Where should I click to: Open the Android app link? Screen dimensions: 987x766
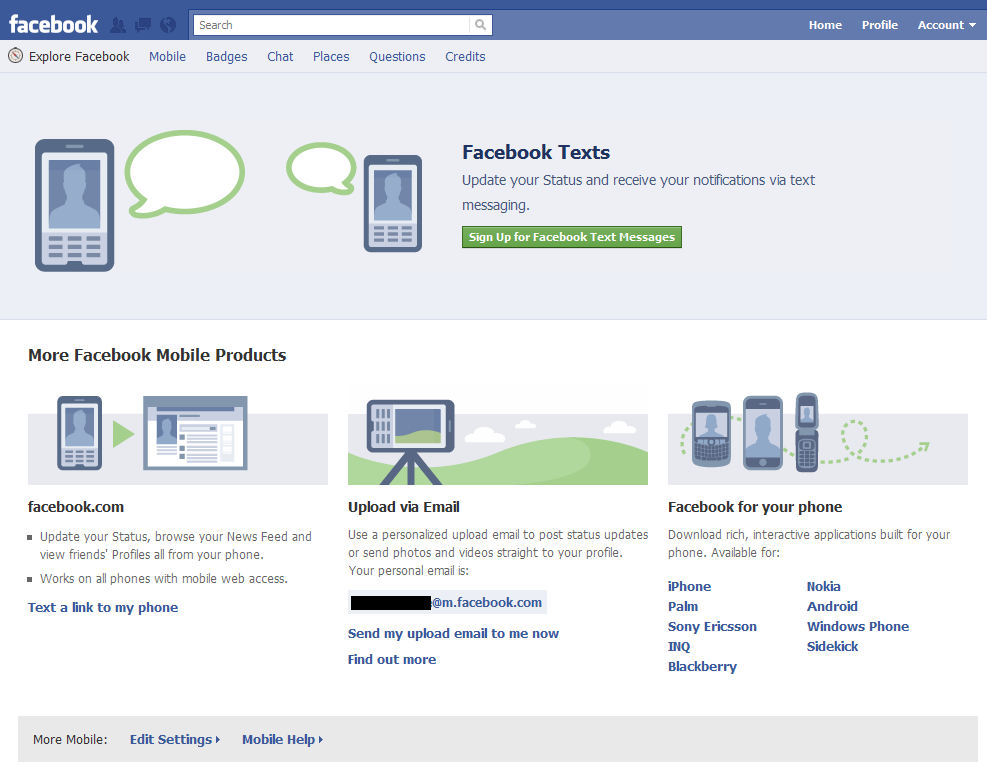tap(832, 606)
